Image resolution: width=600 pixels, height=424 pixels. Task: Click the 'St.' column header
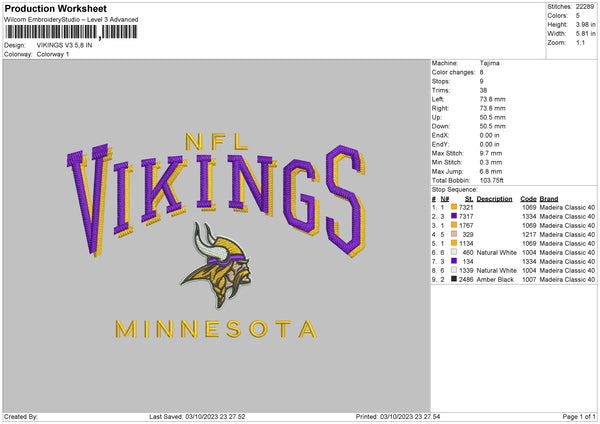pos(469,199)
